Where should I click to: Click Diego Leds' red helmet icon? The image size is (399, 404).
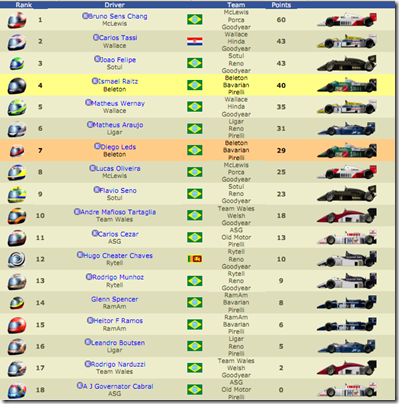pos(17,151)
